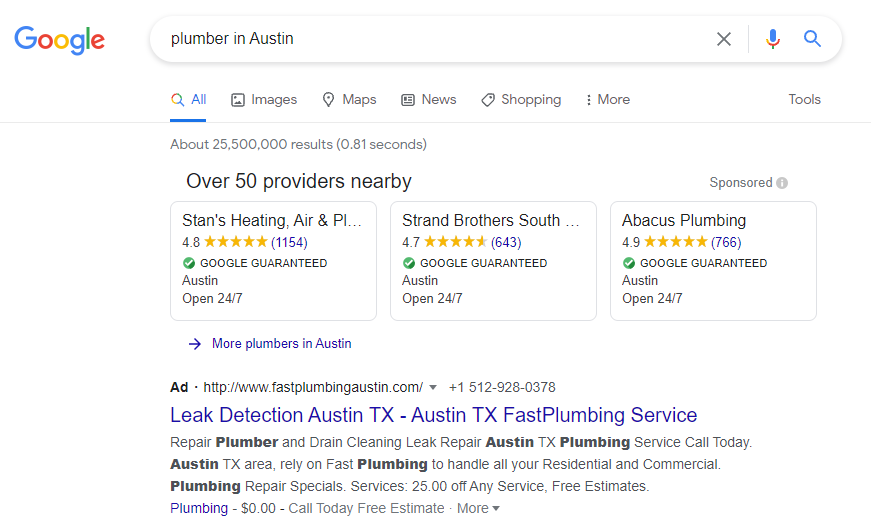Start voice search with microphone icon

coord(772,39)
